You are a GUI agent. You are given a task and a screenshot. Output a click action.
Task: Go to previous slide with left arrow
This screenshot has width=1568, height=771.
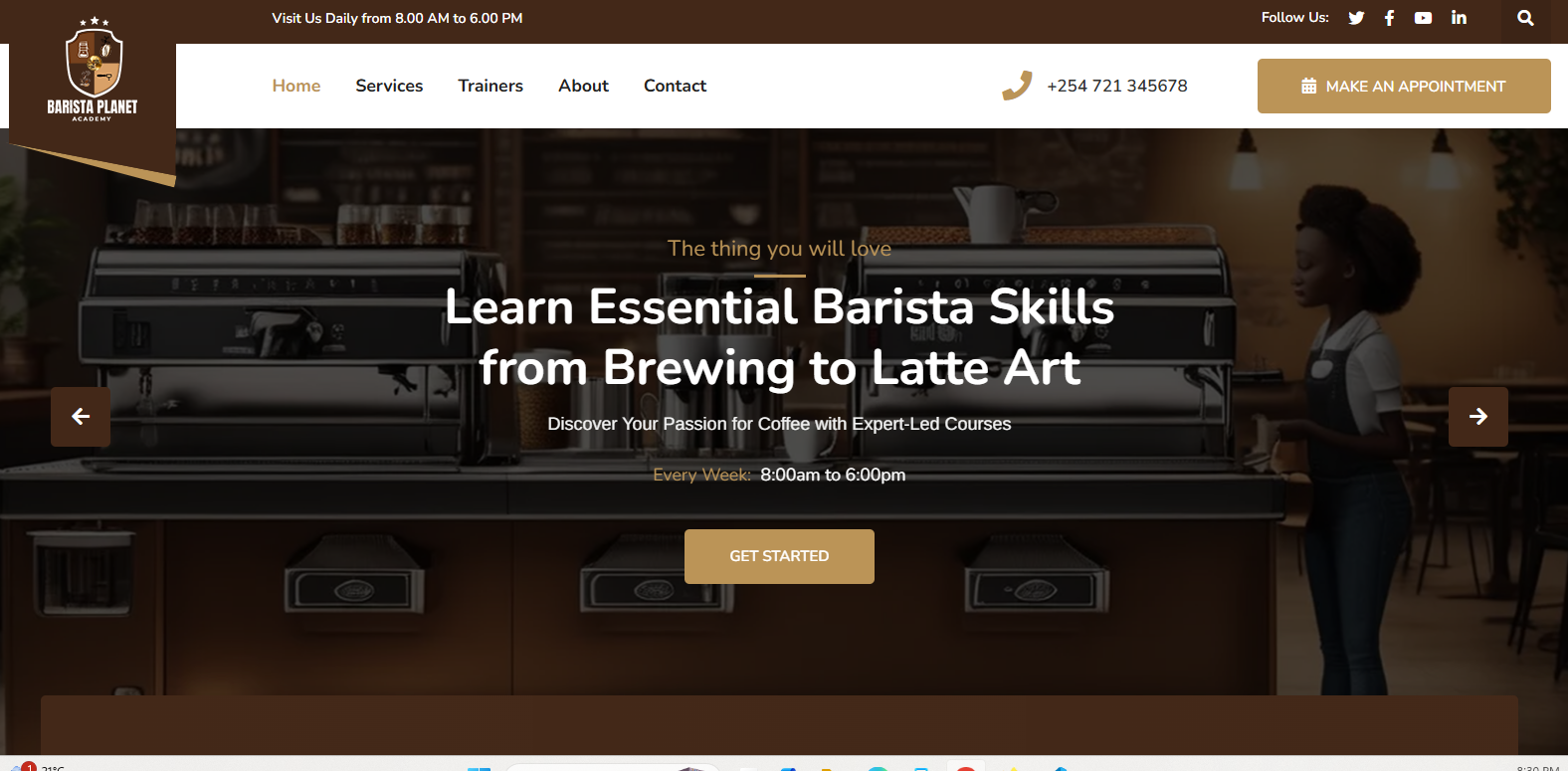pyautogui.click(x=81, y=417)
